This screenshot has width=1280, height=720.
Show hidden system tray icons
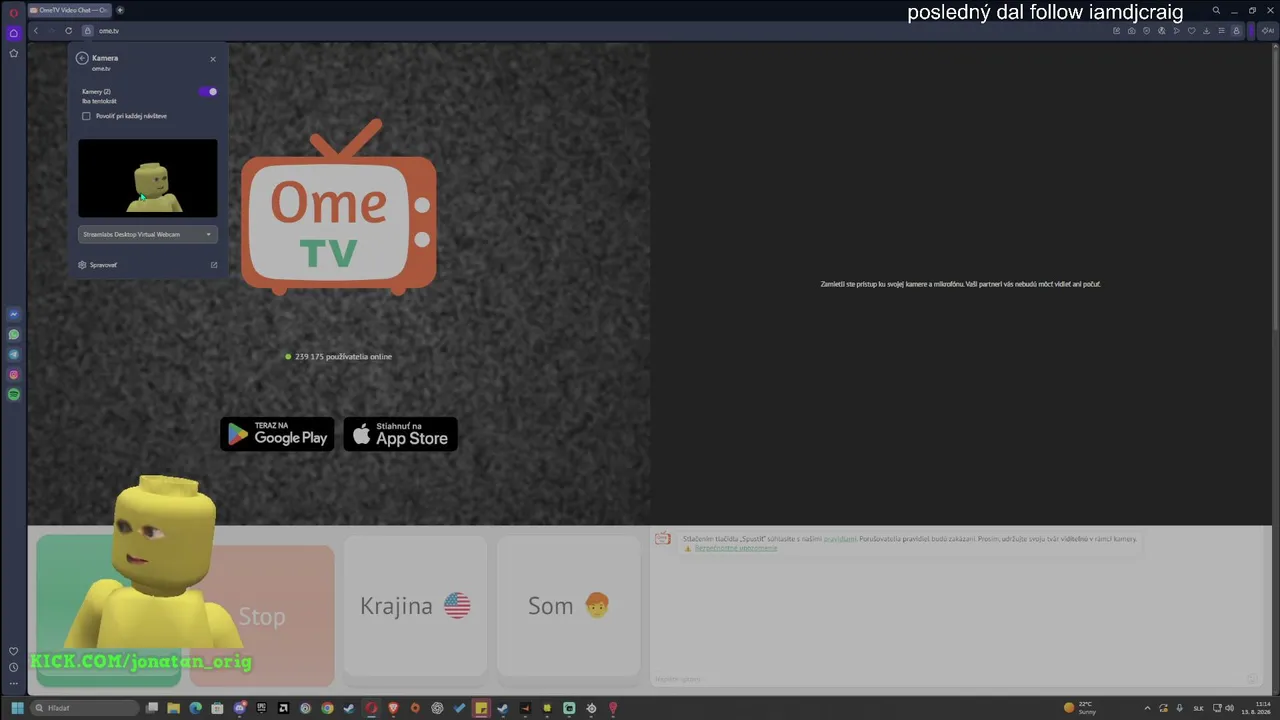pyautogui.click(x=1147, y=708)
